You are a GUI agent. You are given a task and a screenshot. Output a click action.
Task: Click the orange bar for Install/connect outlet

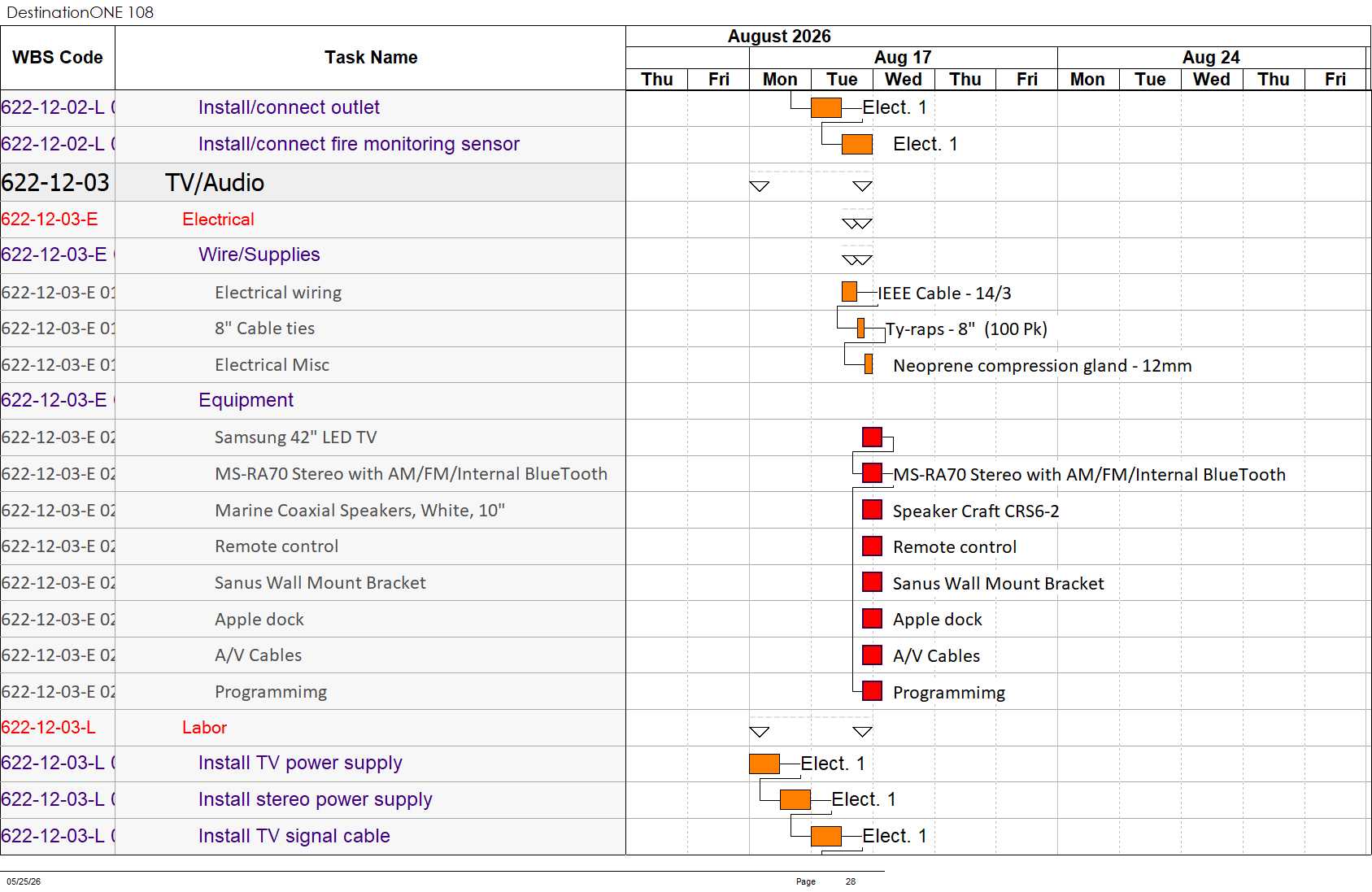825,107
